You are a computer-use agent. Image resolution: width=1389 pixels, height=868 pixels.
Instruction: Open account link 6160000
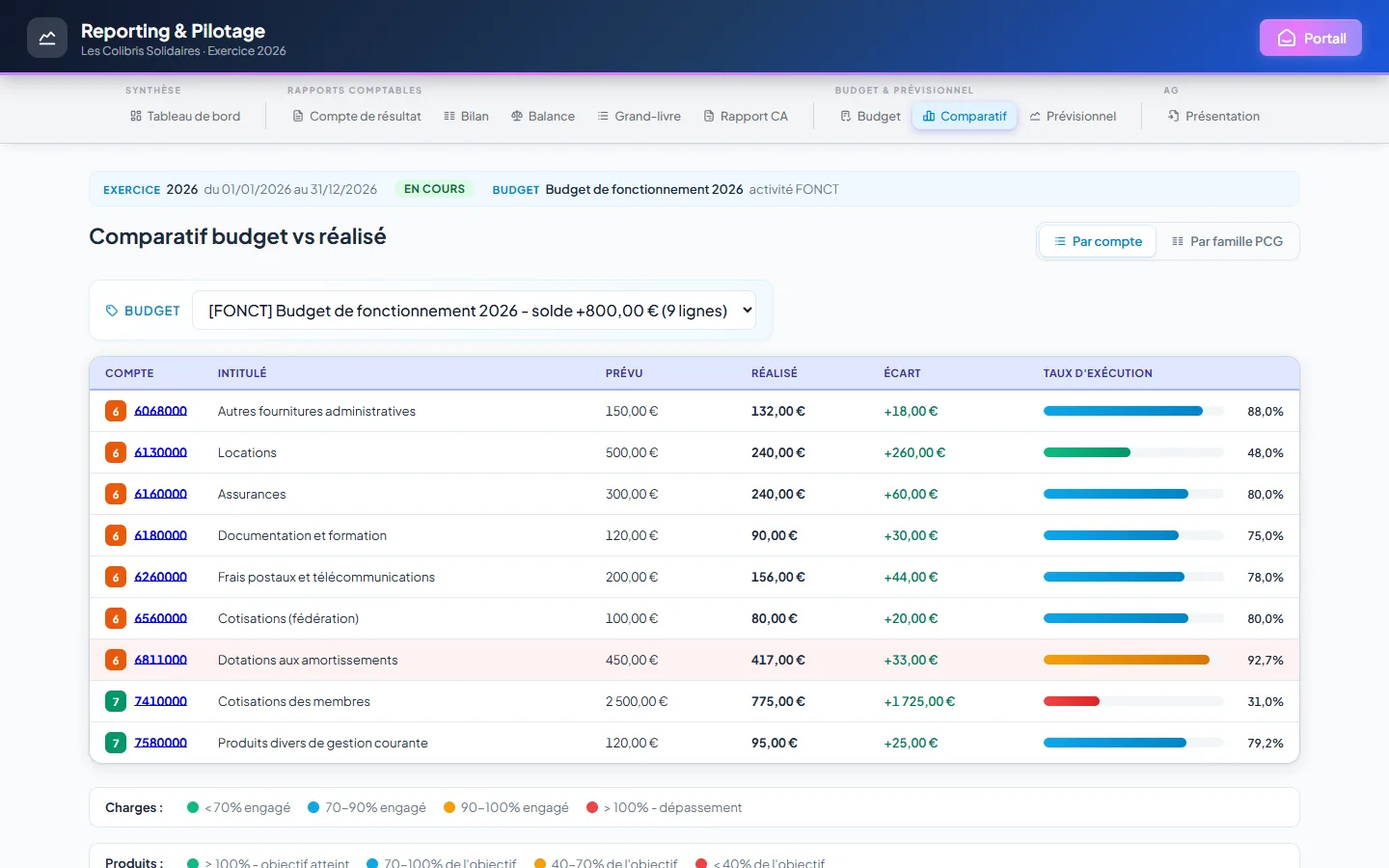[160, 494]
